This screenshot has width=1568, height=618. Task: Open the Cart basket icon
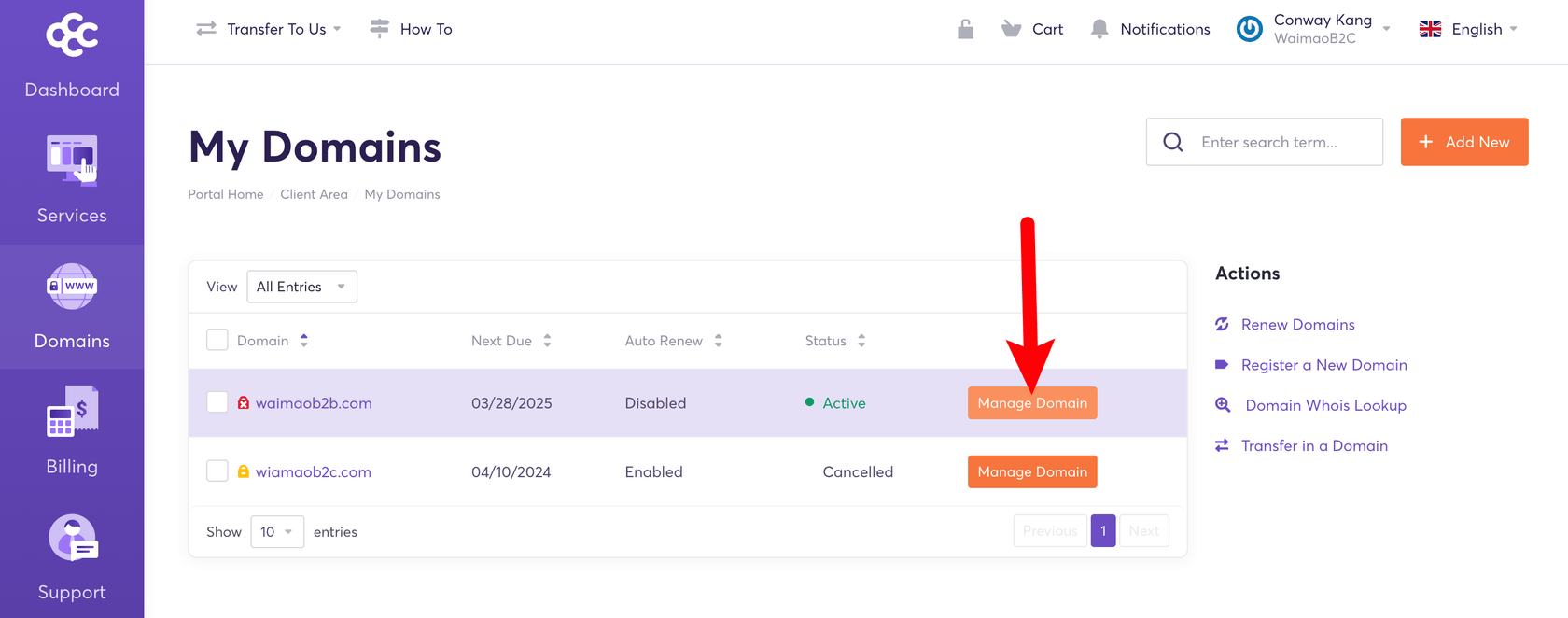(1011, 29)
